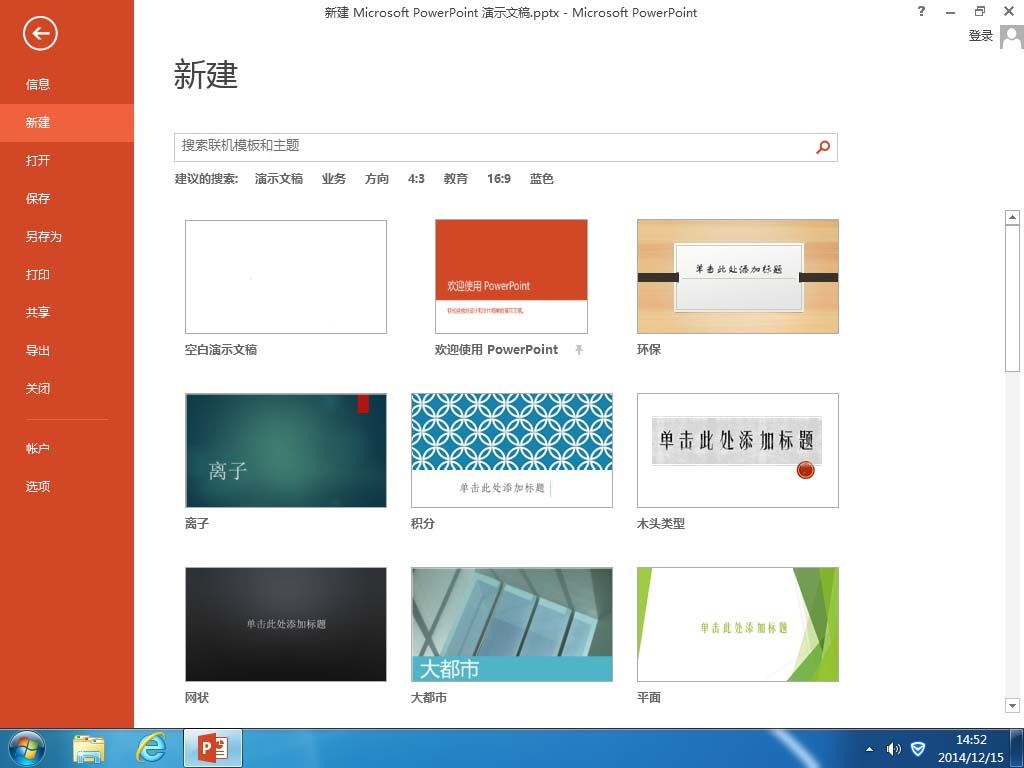Image resolution: width=1024 pixels, height=768 pixels.
Task: Click the 网状 label text
Action: (x=197, y=697)
